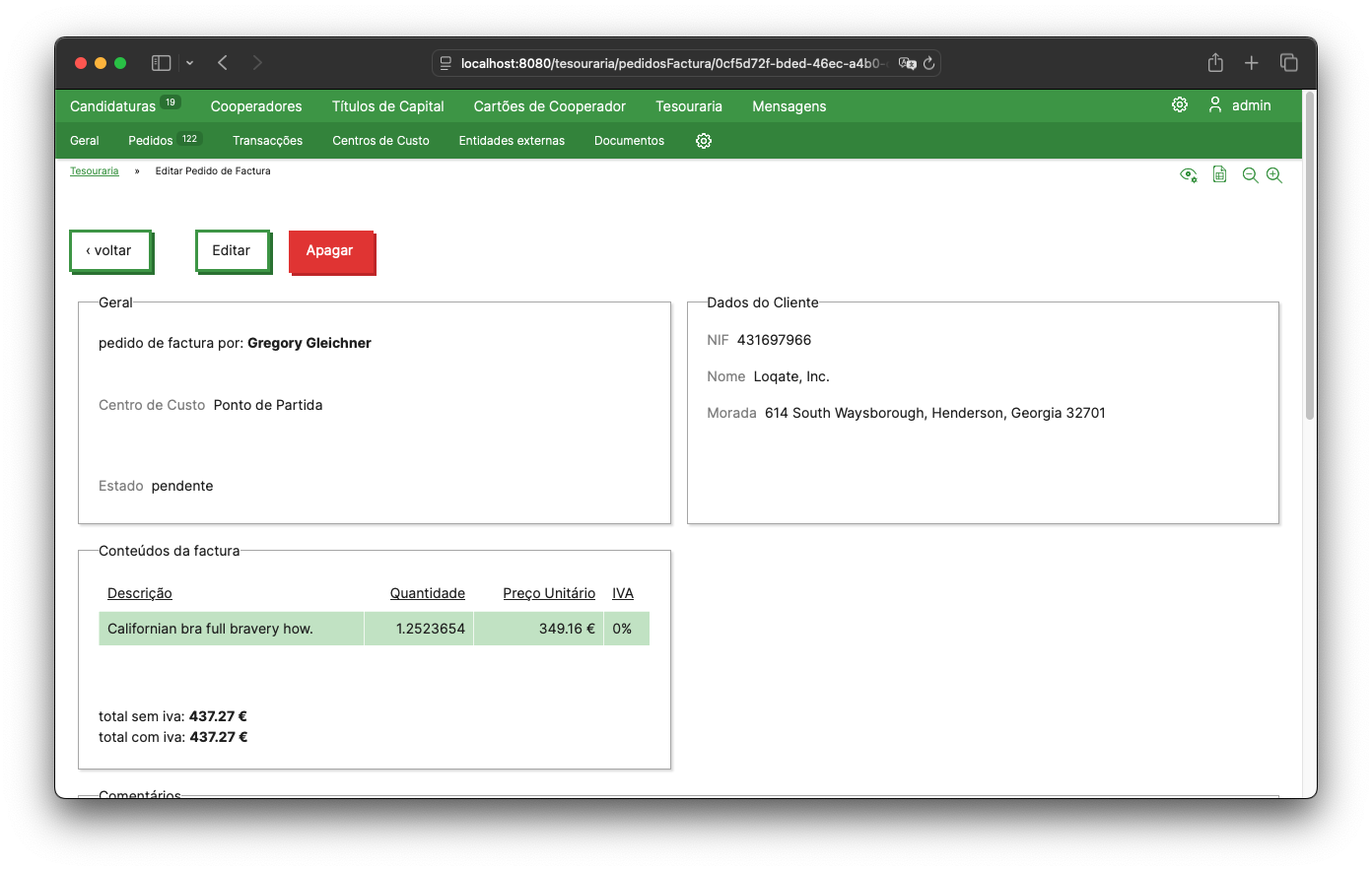Sort by Quantidade column header

click(428, 593)
